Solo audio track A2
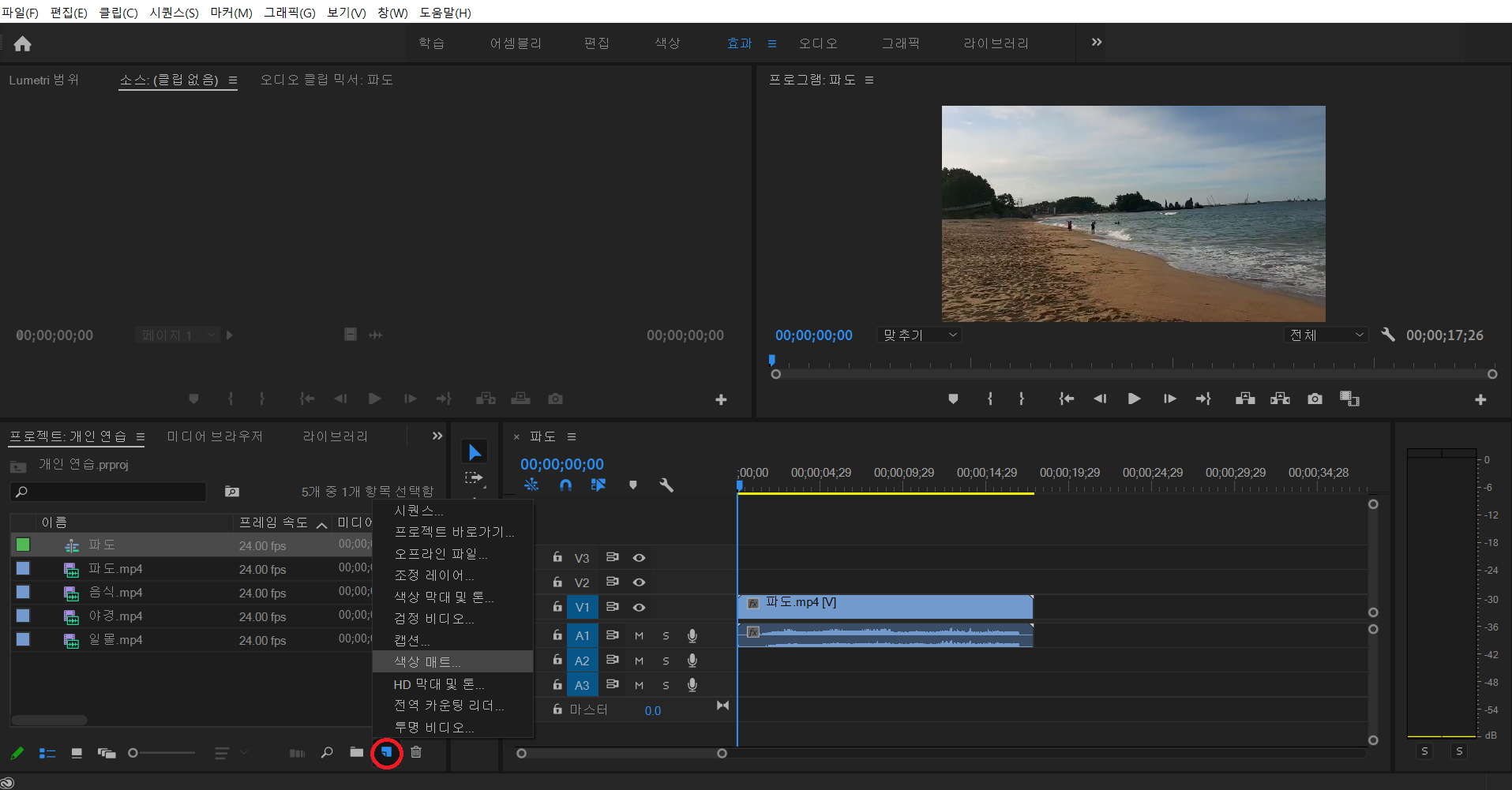Image resolution: width=1512 pixels, height=790 pixels. coord(666,661)
